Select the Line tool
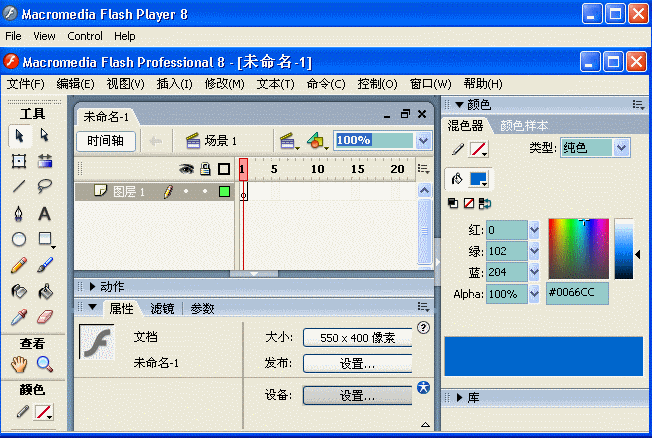652x438 pixels. point(19,186)
